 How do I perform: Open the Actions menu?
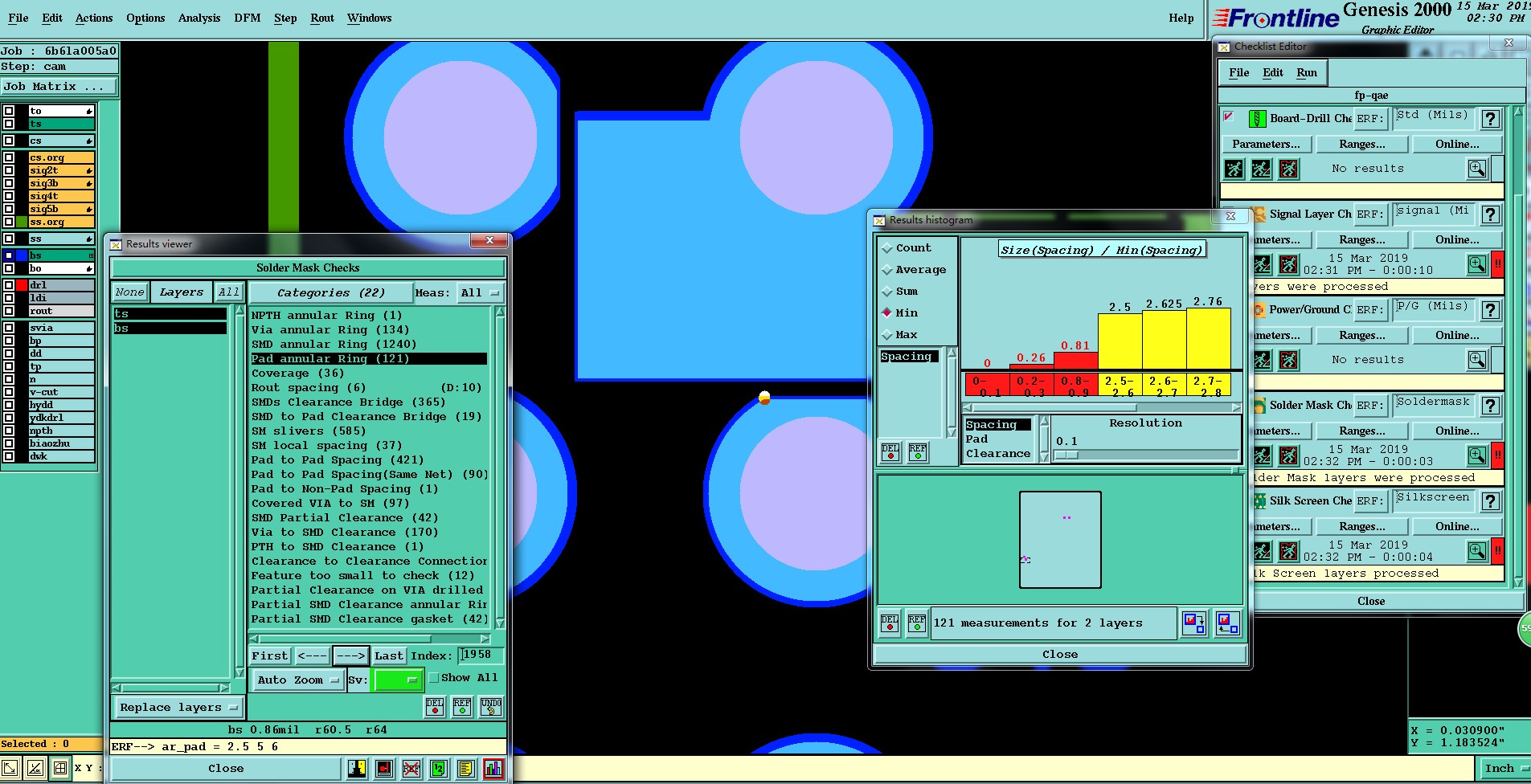(94, 18)
